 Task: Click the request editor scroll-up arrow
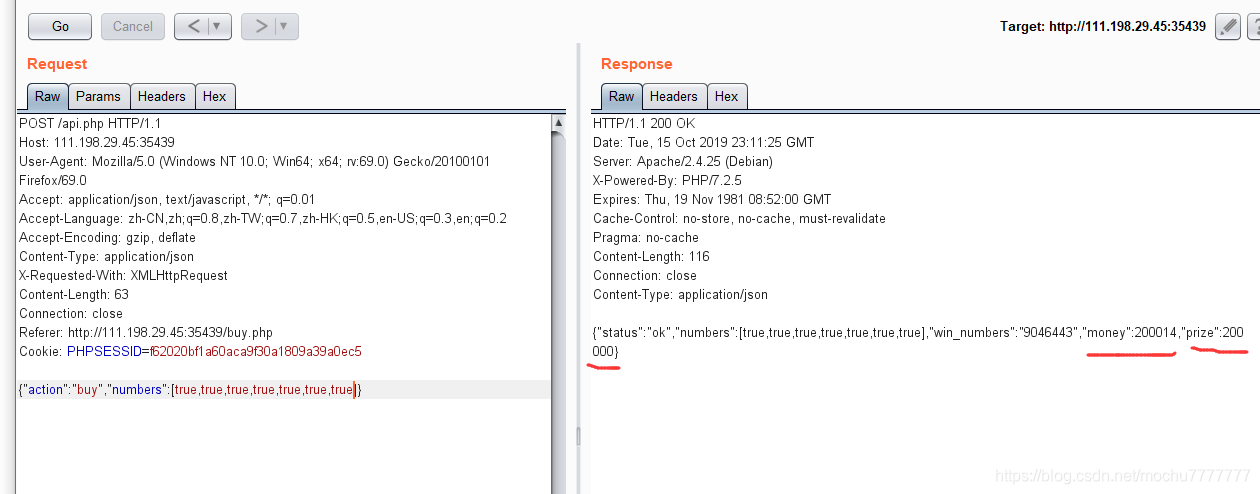[x=559, y=122]
